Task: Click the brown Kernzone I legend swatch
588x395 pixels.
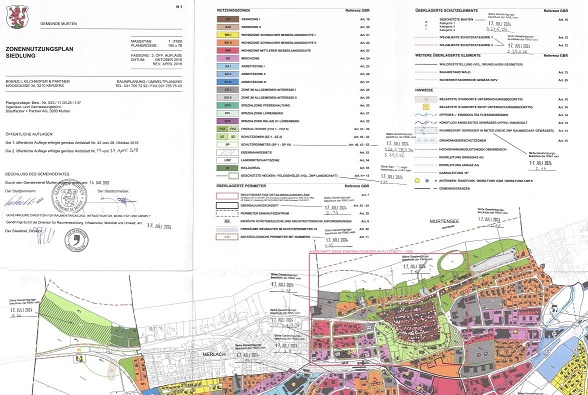Action: coord(227,19)
